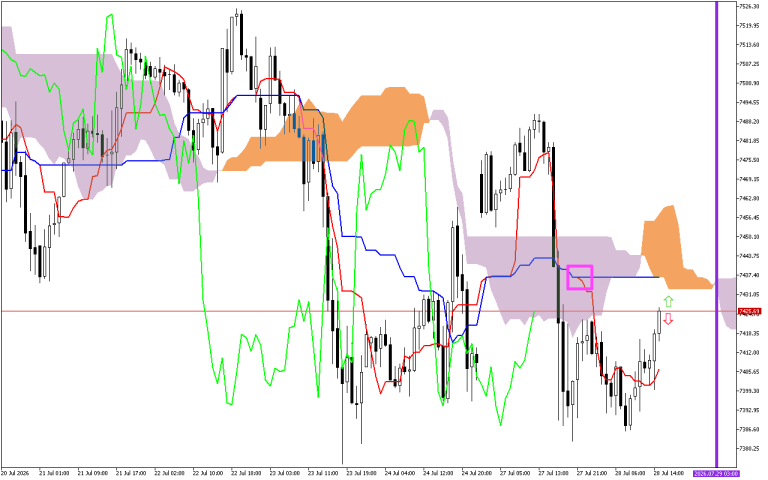Click the 7380.25 price axis label
Screen dimensions: 768x480
click(749, 449)
